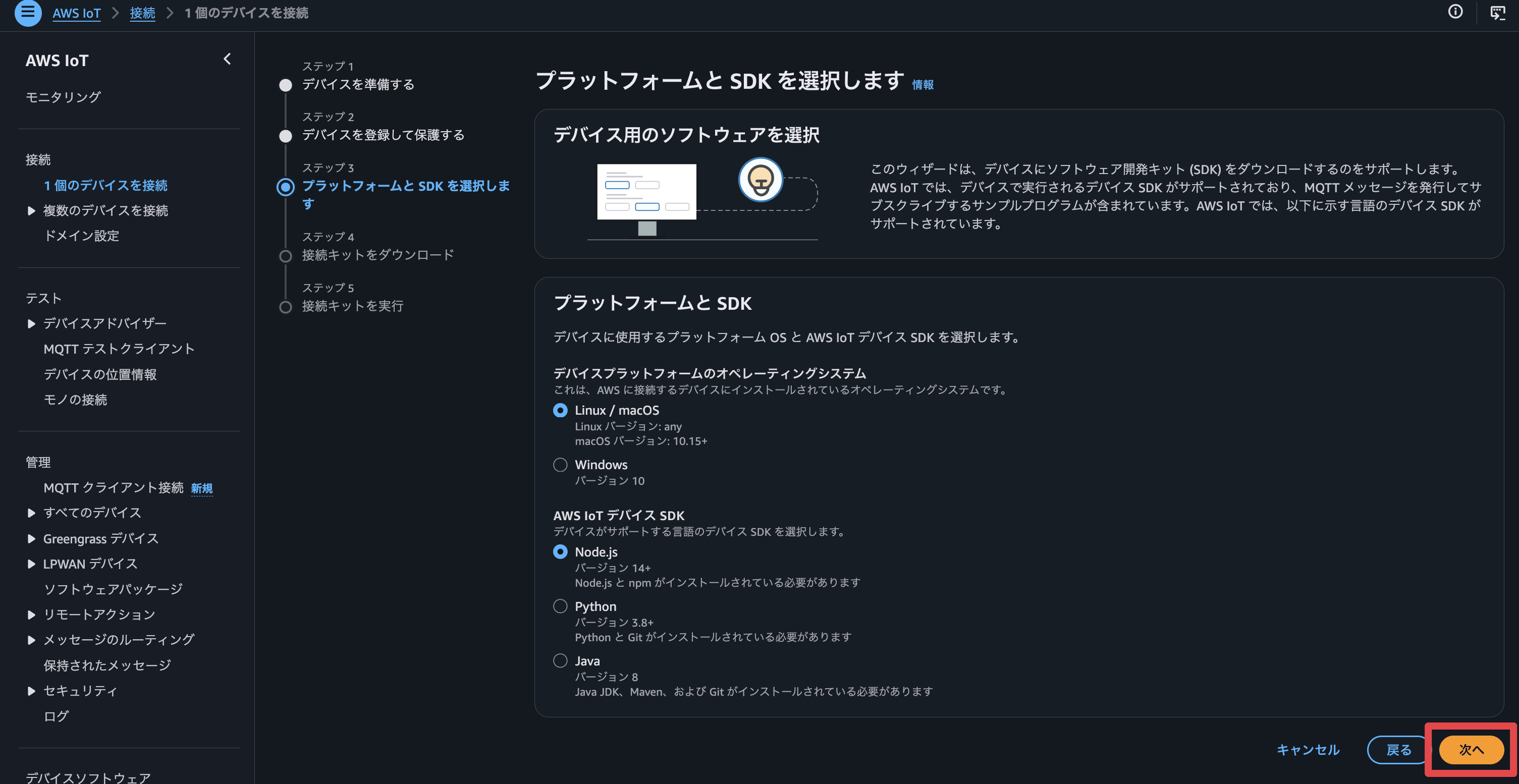Expand Greengrass デバイス section
Screen dimensions: 1519x784
click(31, 539)
